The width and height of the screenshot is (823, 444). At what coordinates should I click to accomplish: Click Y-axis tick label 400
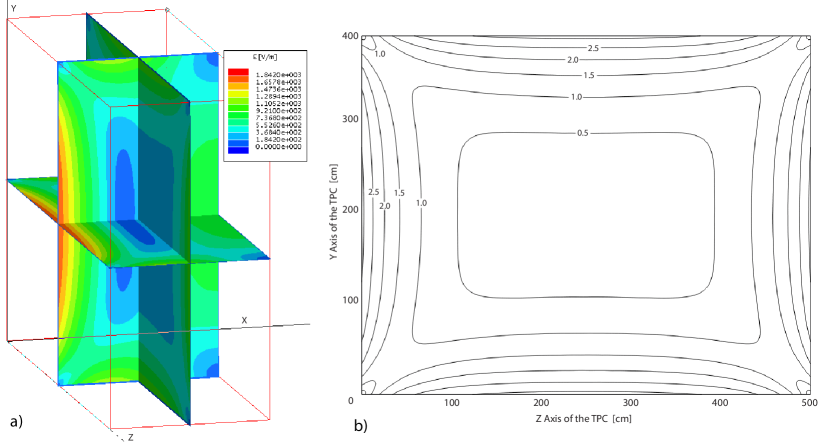pos(351,36)
